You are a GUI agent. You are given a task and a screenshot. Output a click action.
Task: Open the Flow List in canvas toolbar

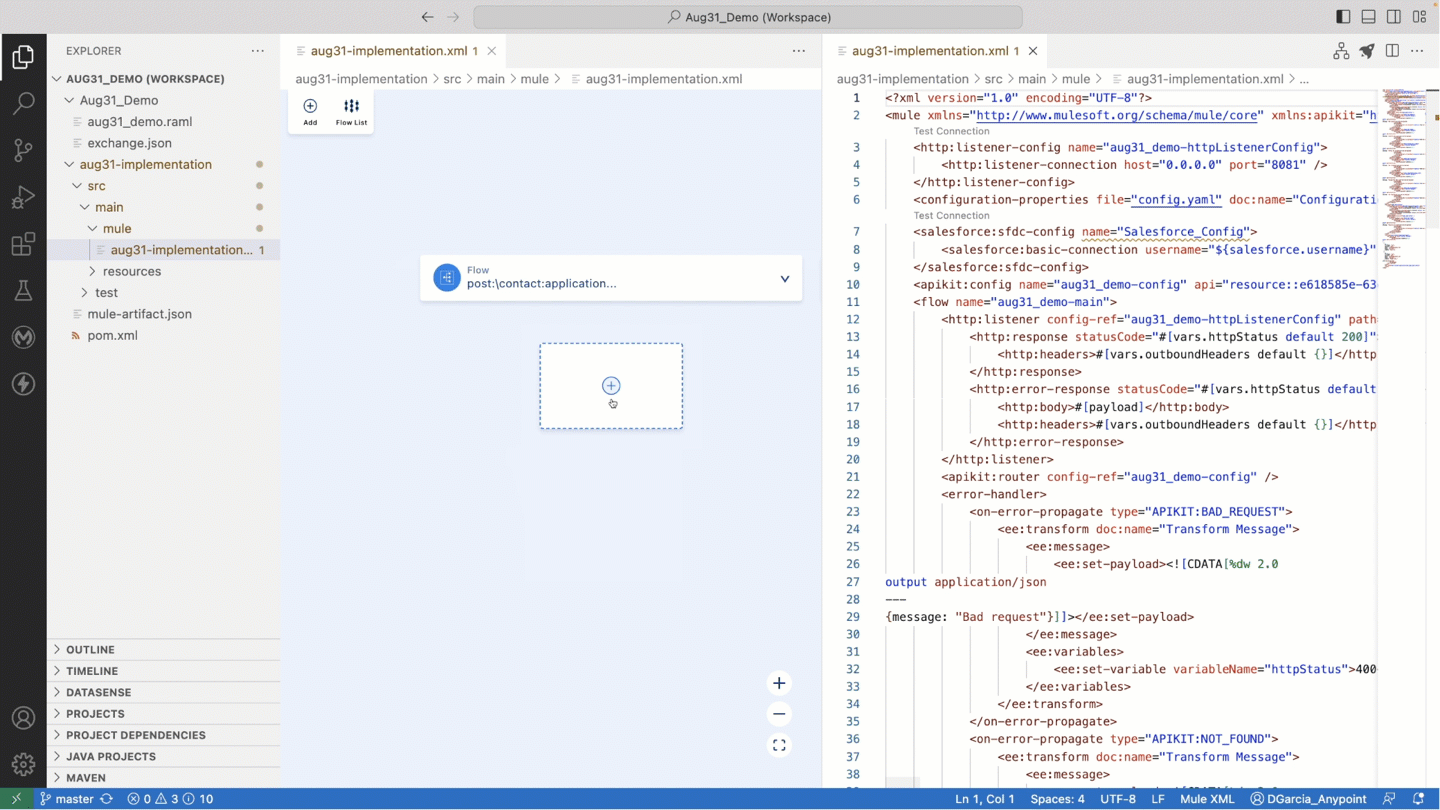tap(351, 112)
